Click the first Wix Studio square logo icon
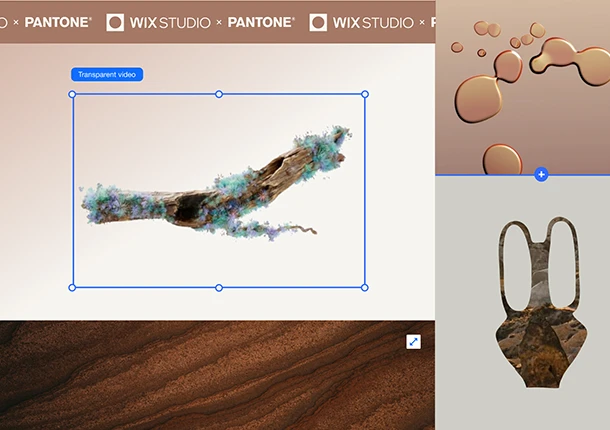This screenshot has height=430, width=610. [115, 21]
